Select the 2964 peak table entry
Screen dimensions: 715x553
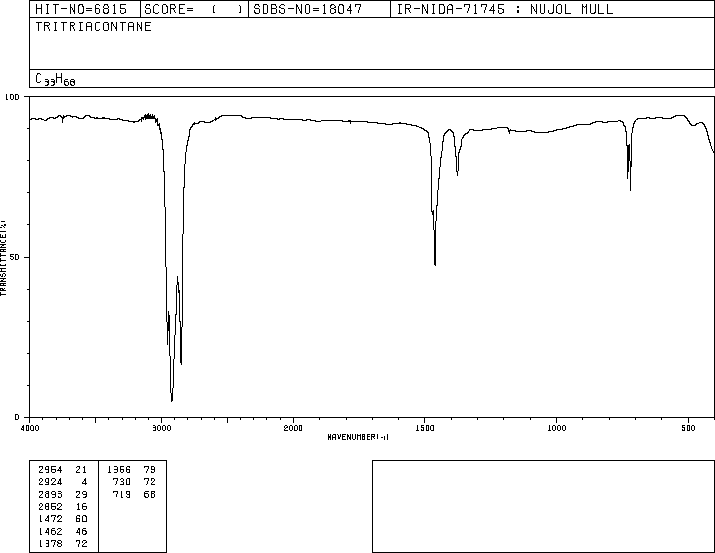pos(62,469)
